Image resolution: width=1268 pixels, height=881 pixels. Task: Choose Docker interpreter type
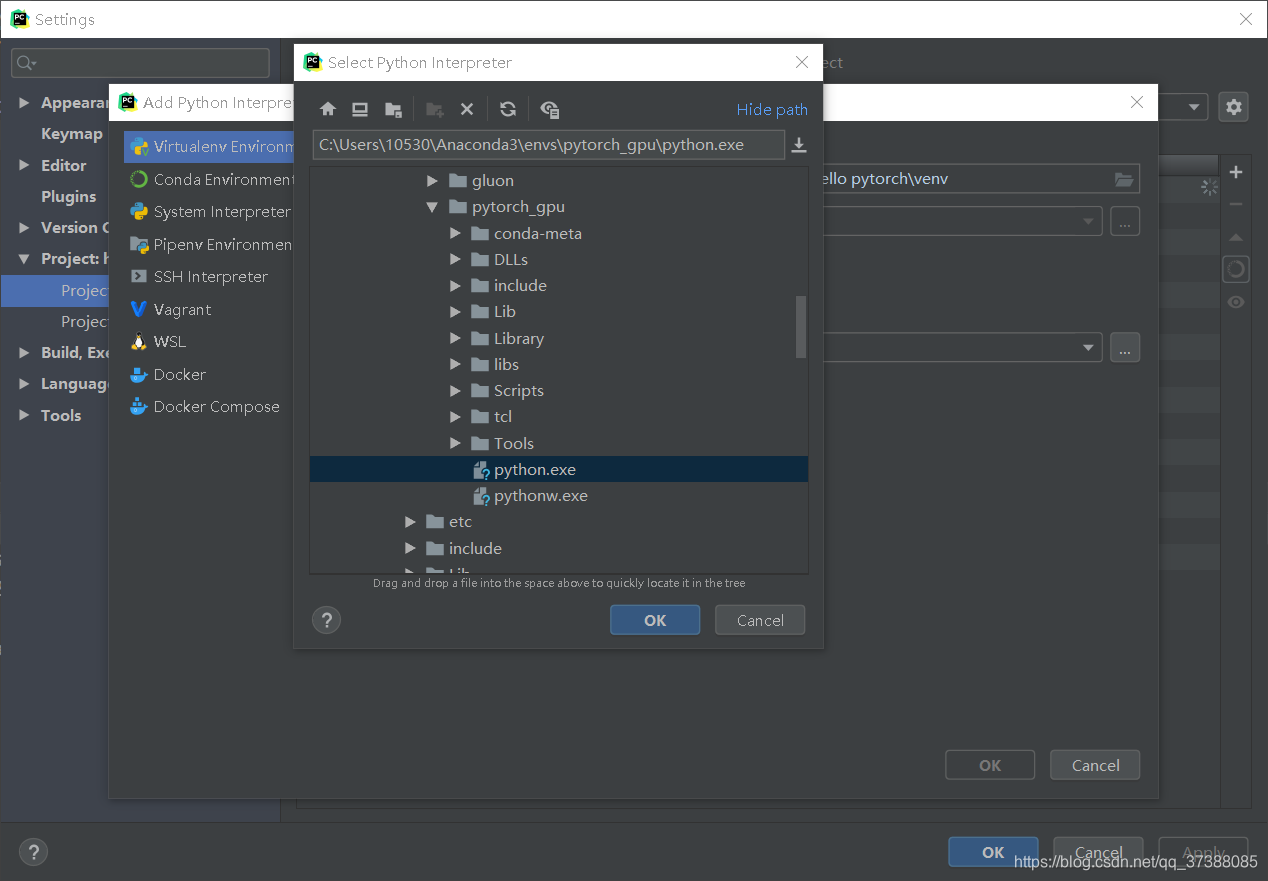coord(209,375)
